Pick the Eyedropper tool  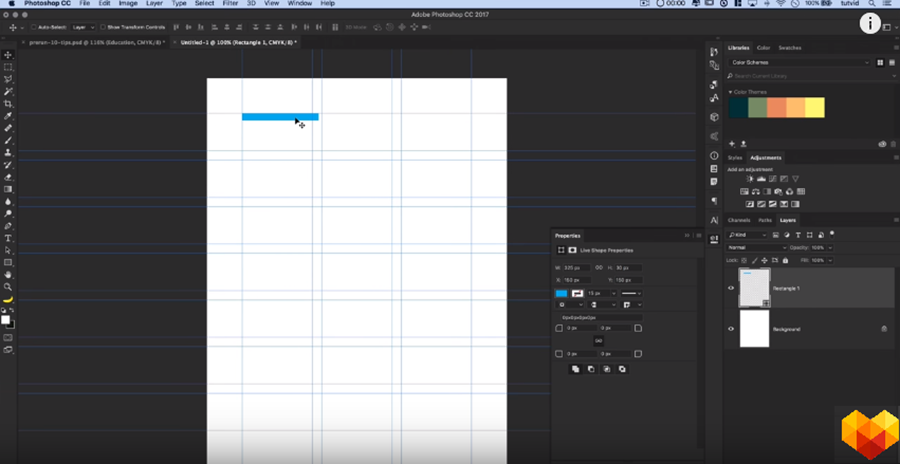(8, 116)
